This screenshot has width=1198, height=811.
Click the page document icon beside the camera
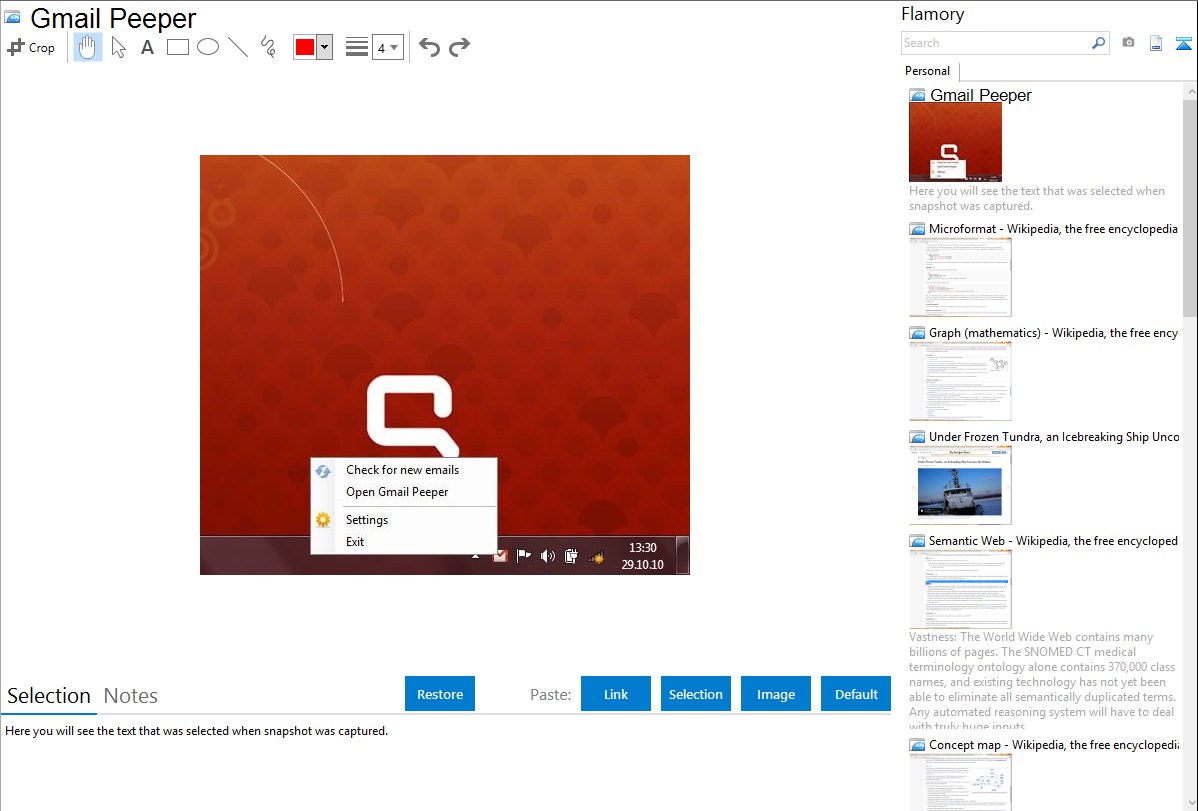[x=1156, y=43]
